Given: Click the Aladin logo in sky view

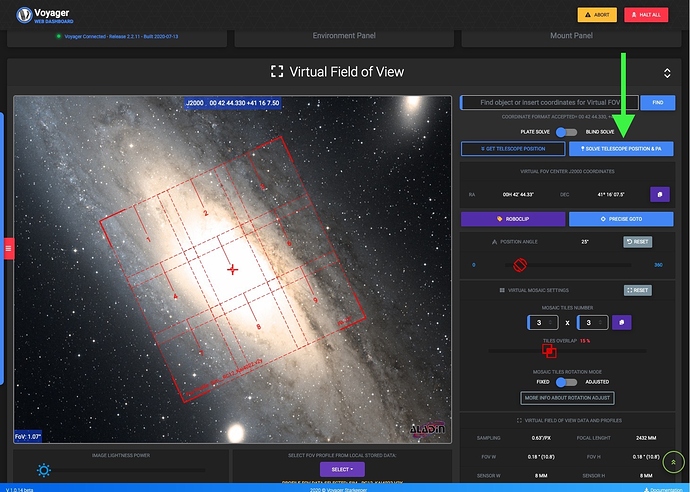Looking at the screenshot, I should (x=427, y=429).
